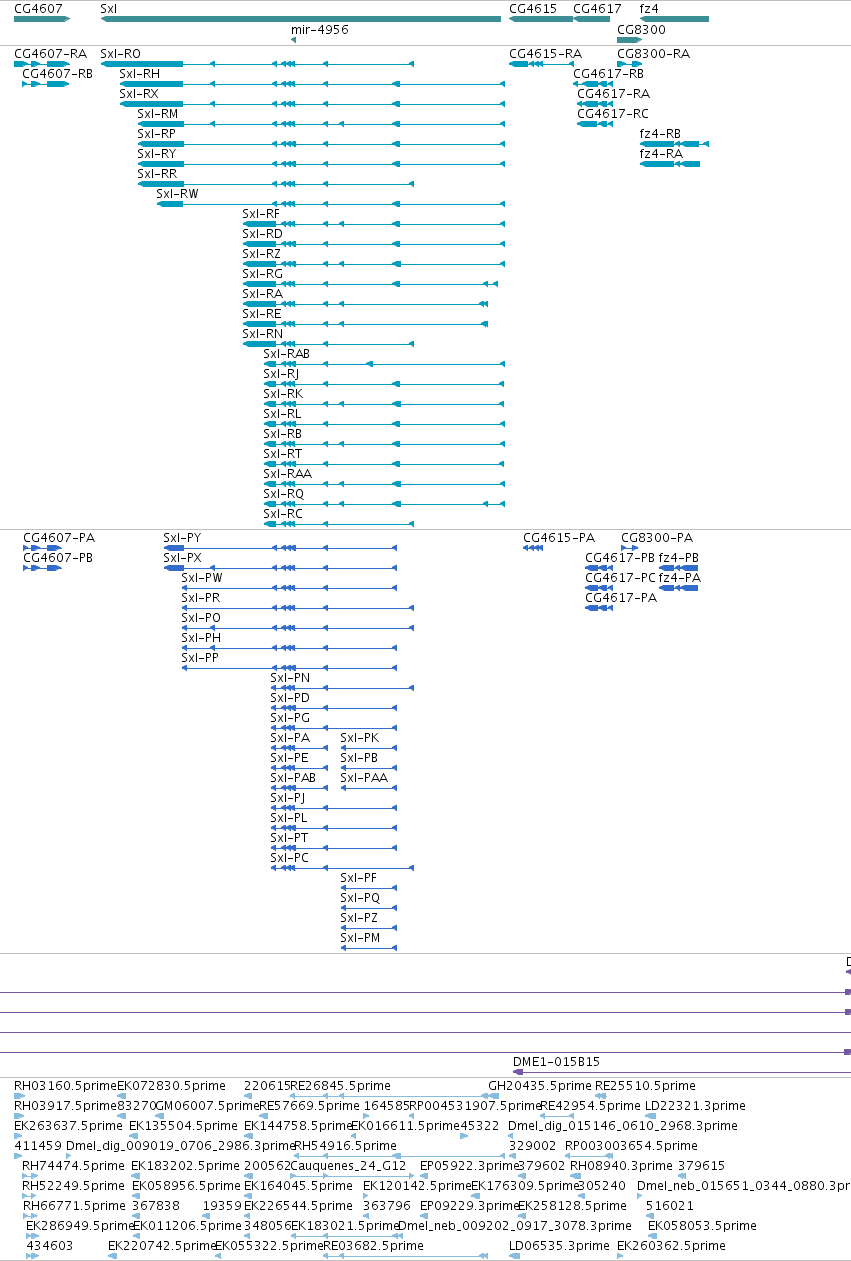Select transcript Sxl-RAA label
Screen dimensions: 851x1261
(x=287, y=474)
